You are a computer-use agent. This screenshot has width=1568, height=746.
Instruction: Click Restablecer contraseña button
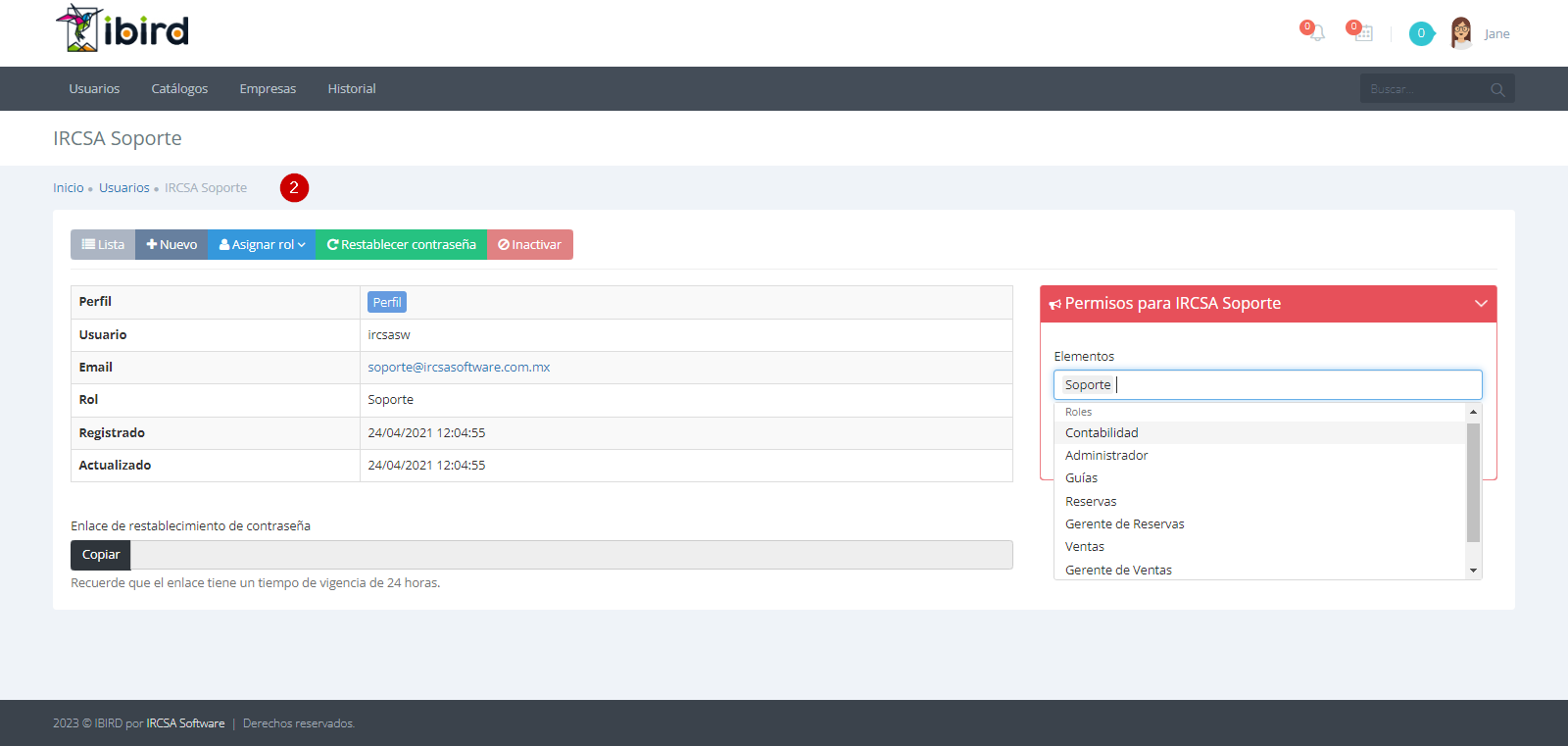[x=401, y=245]
